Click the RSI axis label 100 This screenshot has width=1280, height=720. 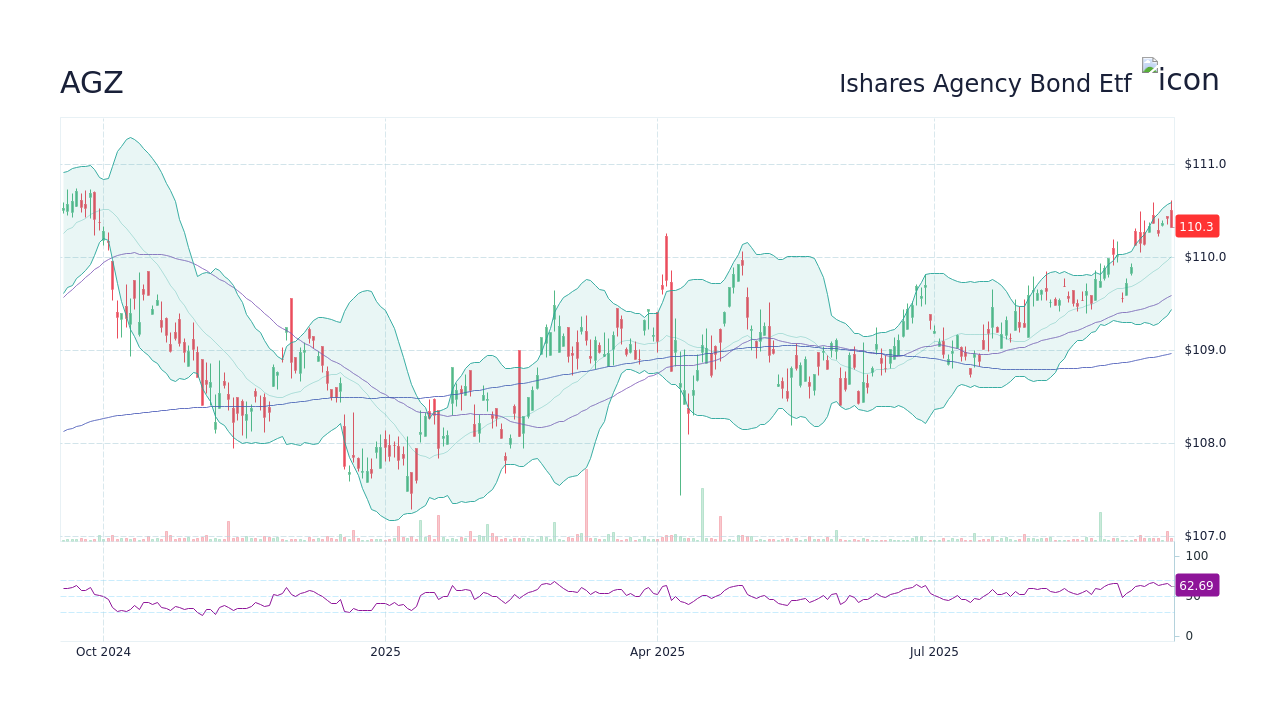coord(1197,556)
